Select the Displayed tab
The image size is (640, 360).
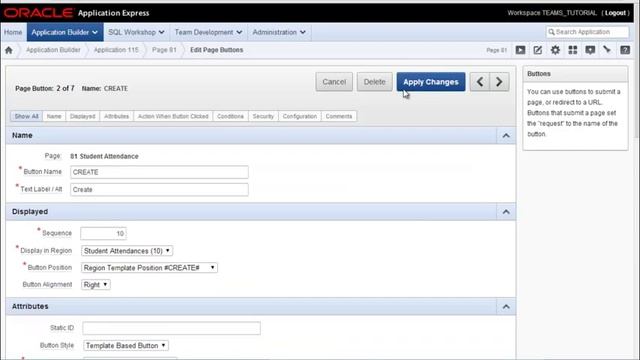coord(82,116)
